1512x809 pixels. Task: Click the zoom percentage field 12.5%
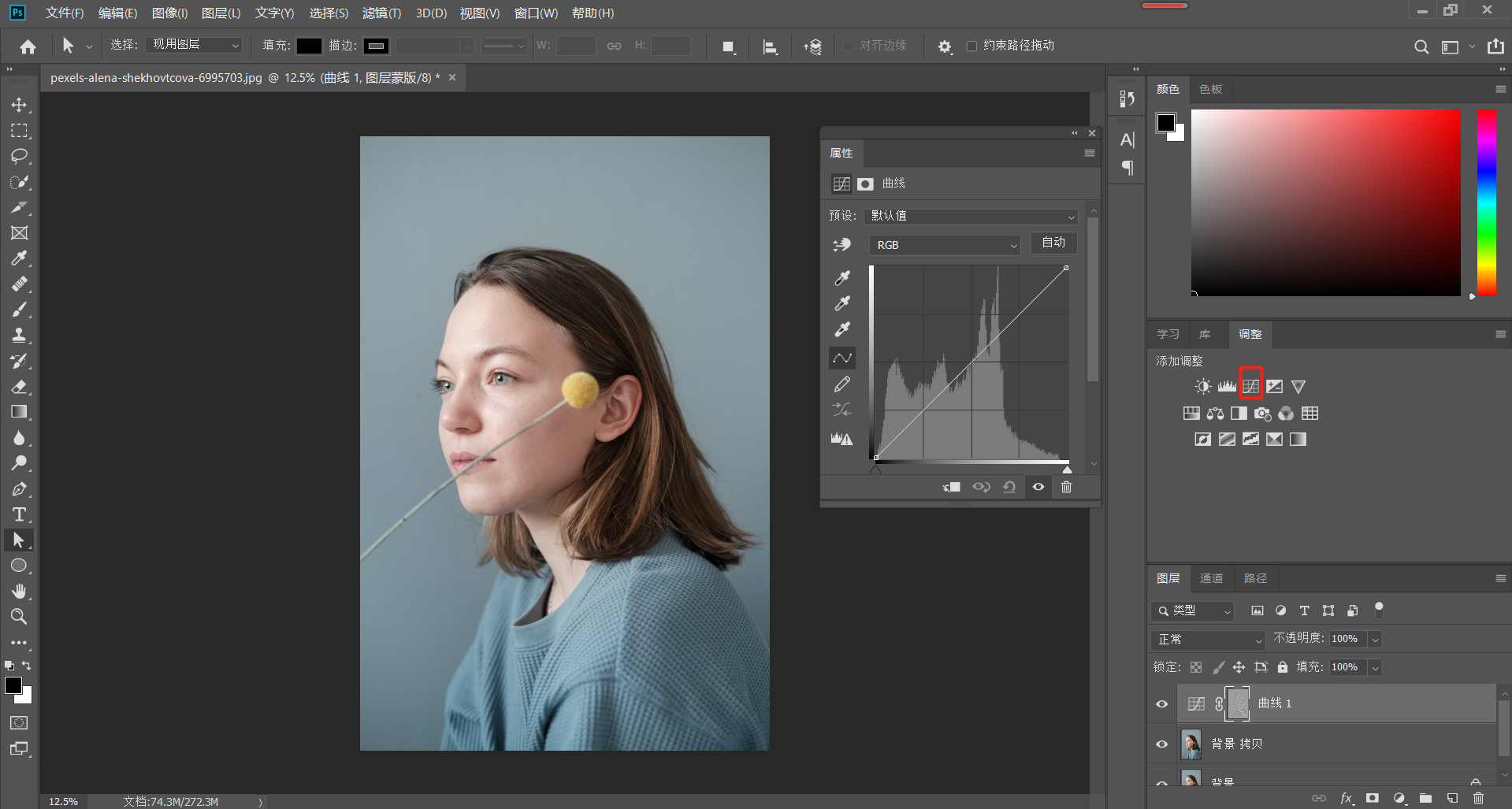(63, 801)
